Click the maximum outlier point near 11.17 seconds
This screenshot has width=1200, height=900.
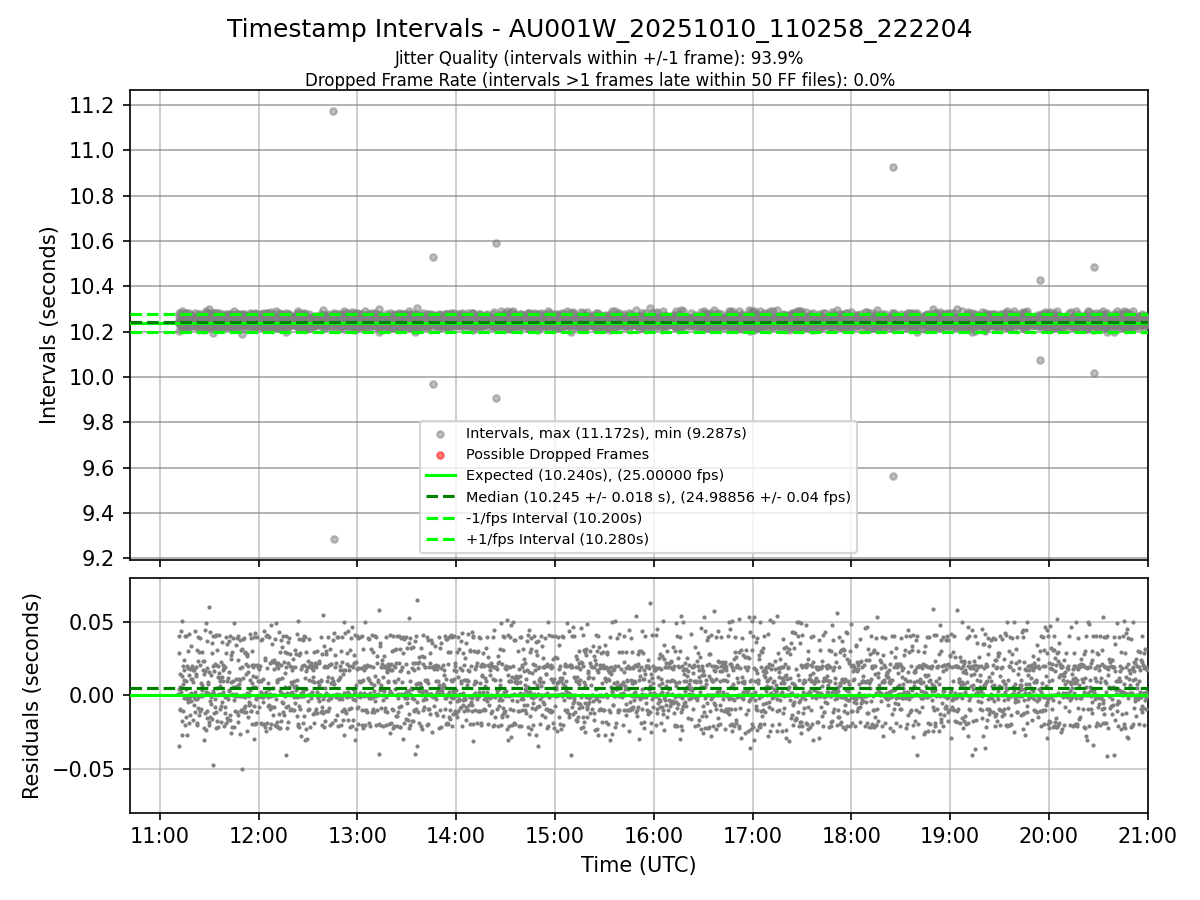pos(333,111)
